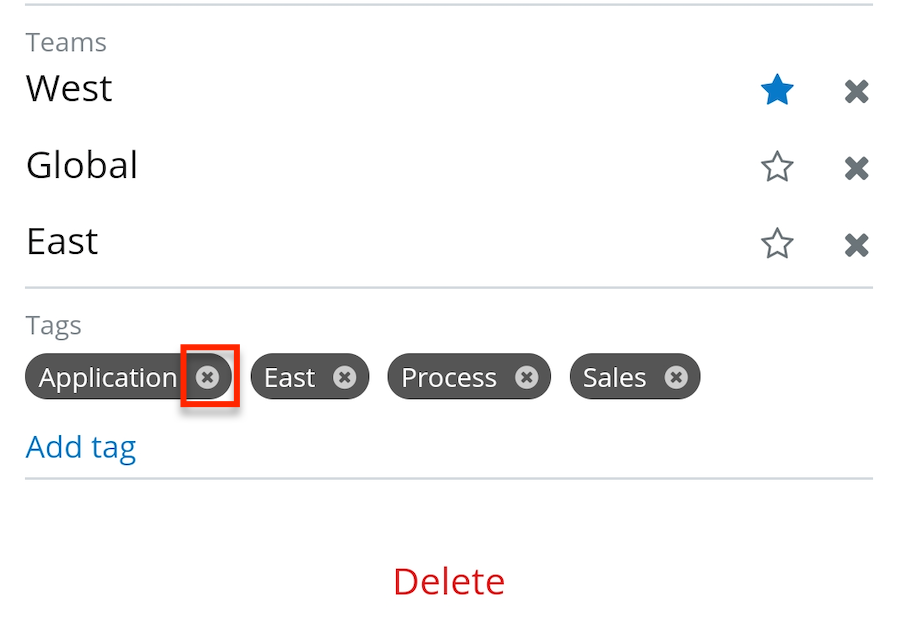Viewport: 898px width, 632px height.
Task: Select the Sales tag label
Action: point(614,377)
